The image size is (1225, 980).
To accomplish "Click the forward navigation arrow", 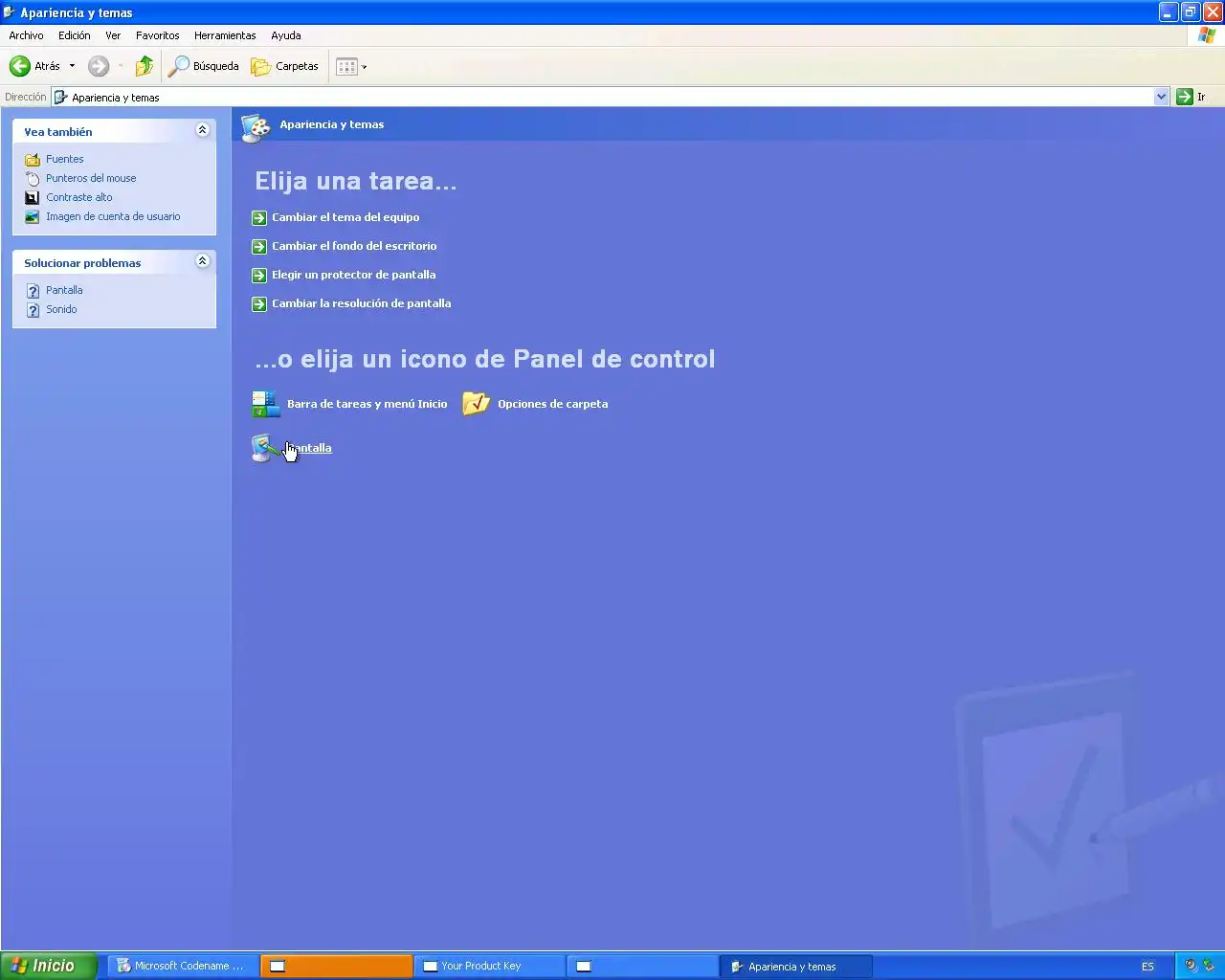I will pyautogui.click(x=99, y=66).
